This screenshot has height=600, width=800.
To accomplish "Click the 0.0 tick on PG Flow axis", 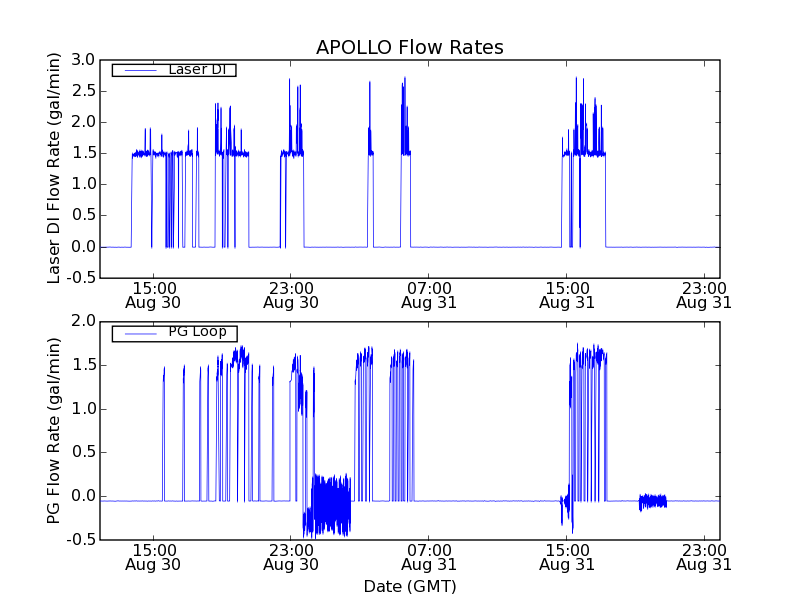I will tap(83, 496).
